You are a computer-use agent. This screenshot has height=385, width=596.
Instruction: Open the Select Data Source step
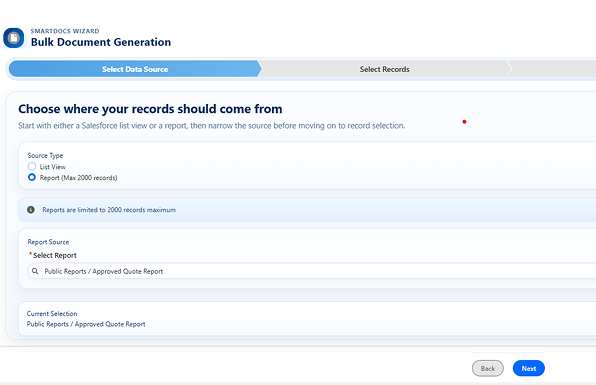[135, 69]
